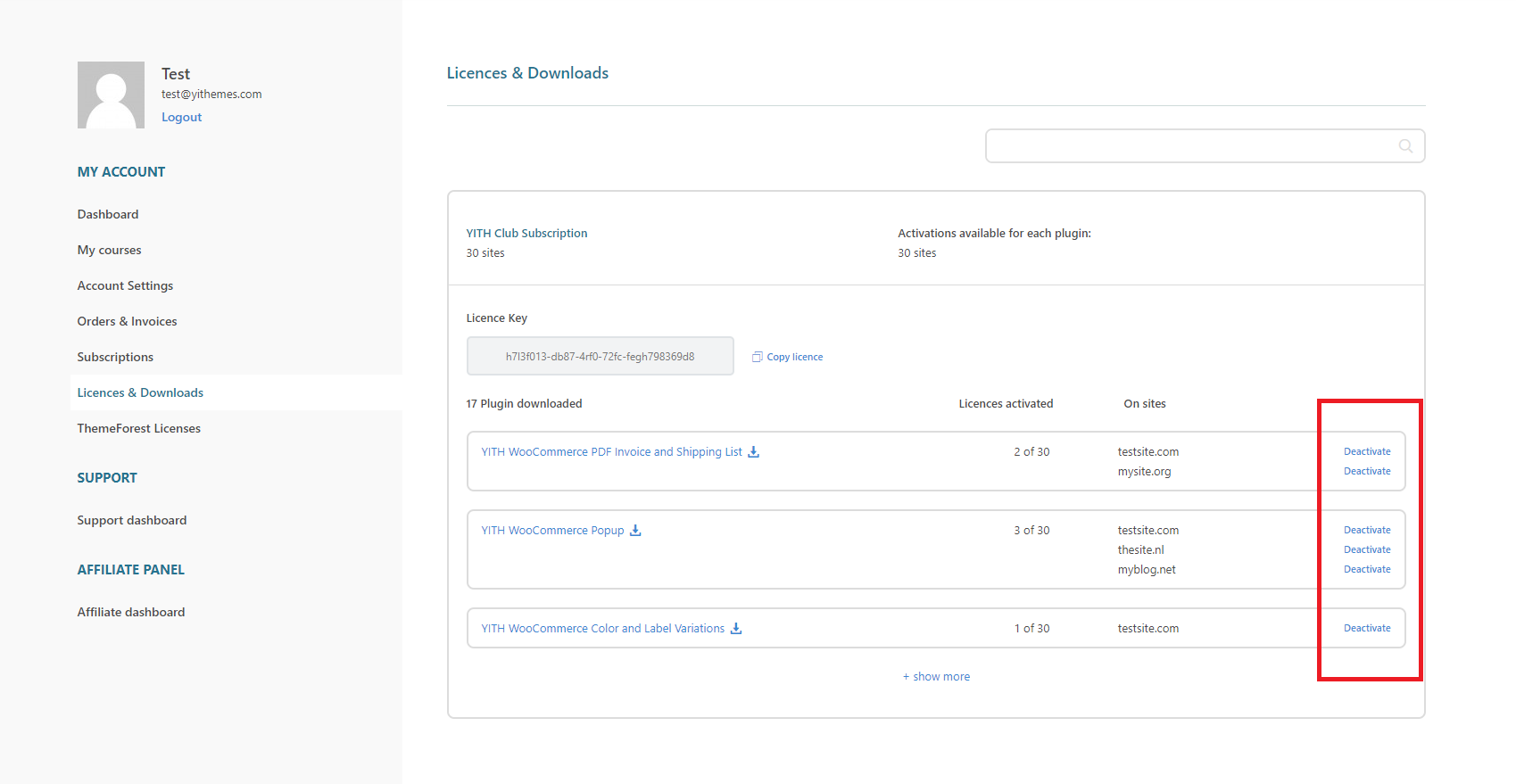Expand list with show more
The width and height of the screenshot is (1516, 784).
pyautogui.click(x=936, y=677)
